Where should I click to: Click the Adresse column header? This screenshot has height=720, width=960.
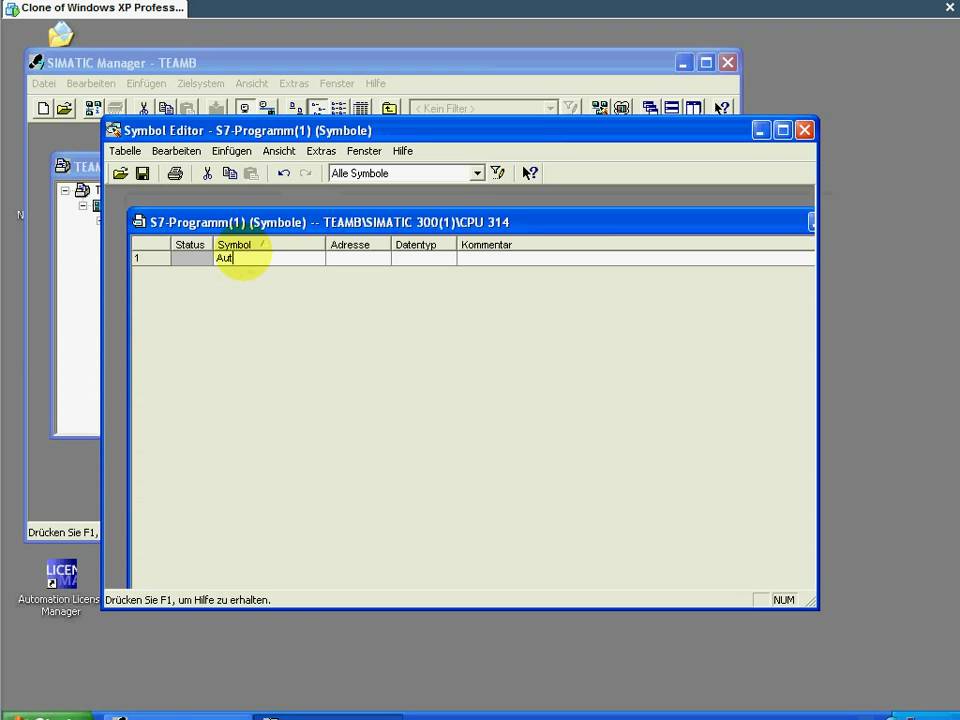358,244
